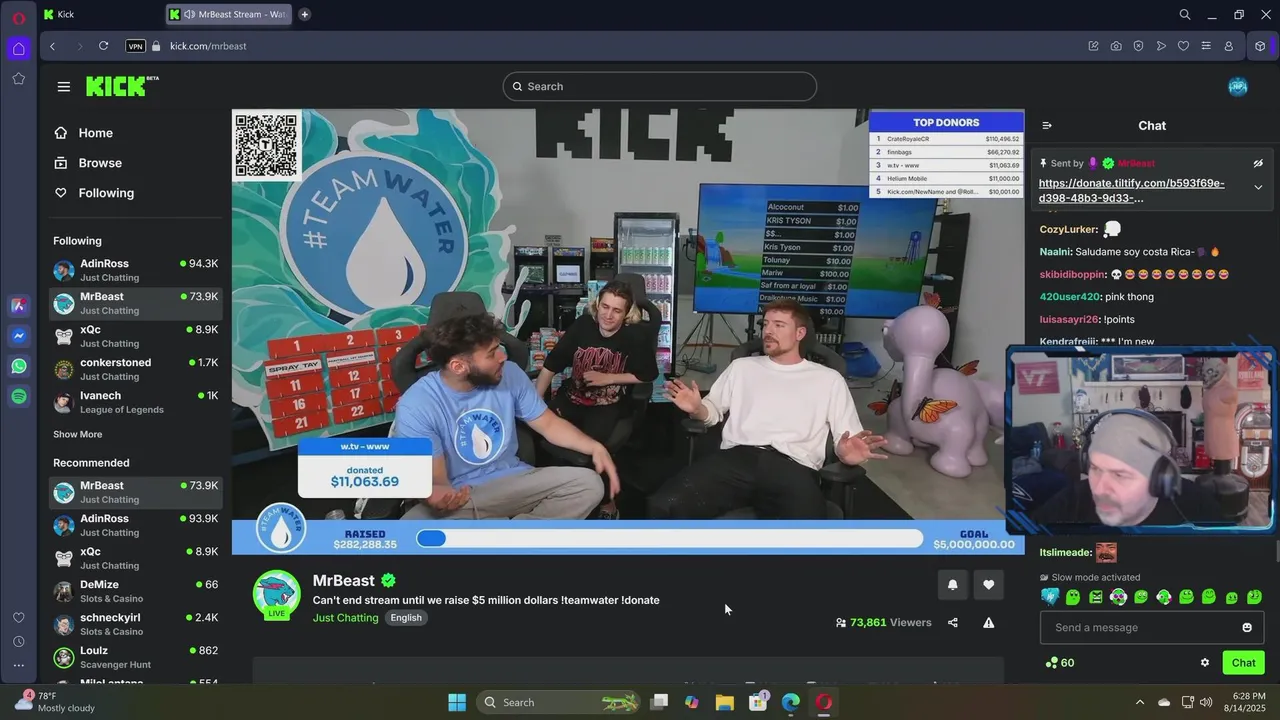The height and width of the screenshot is (720, 1280).
Task: Click the MrBeast live channel avatar
Action: click(277, 595)
